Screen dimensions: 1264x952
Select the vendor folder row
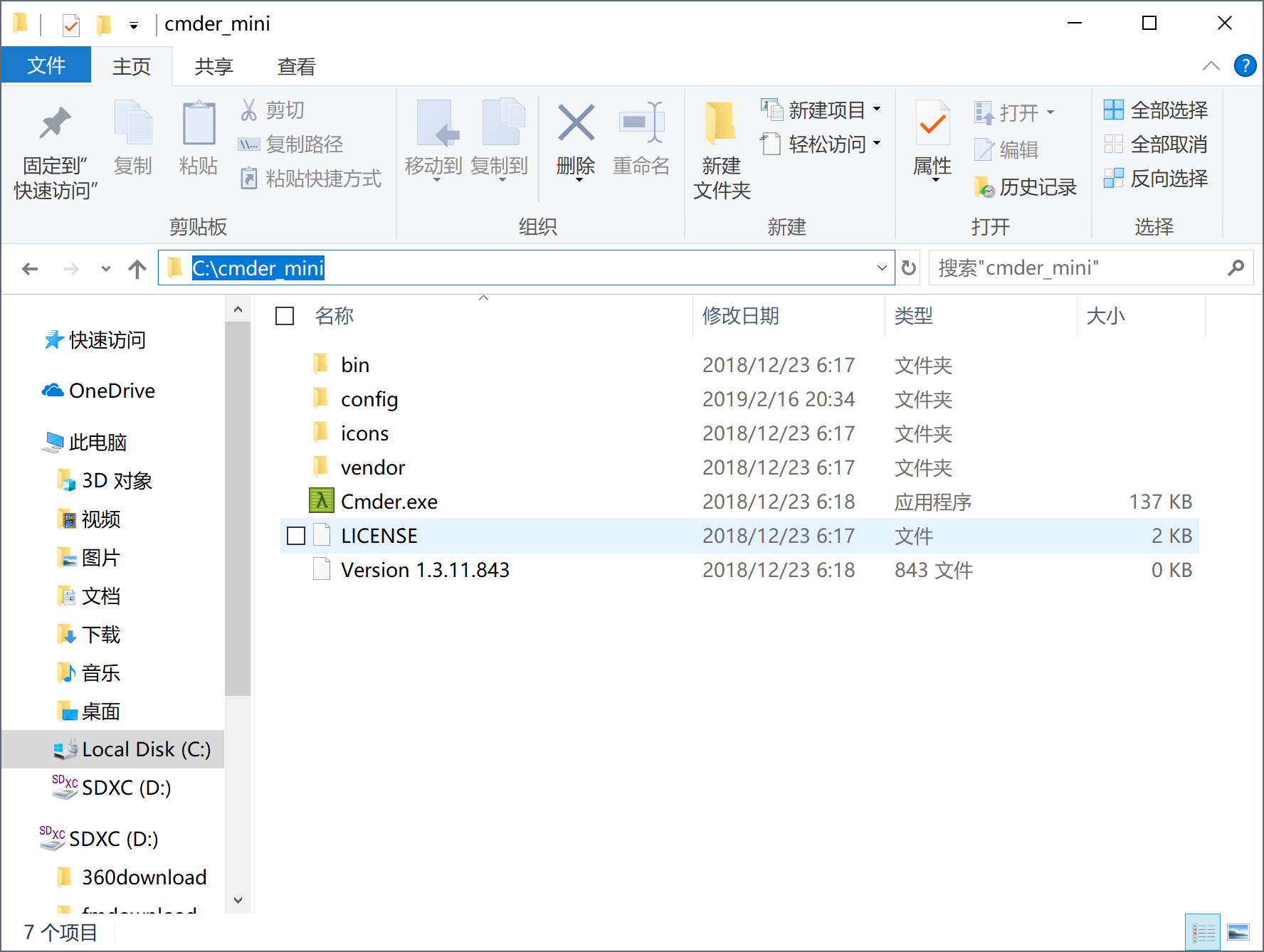tap(739, 467)
